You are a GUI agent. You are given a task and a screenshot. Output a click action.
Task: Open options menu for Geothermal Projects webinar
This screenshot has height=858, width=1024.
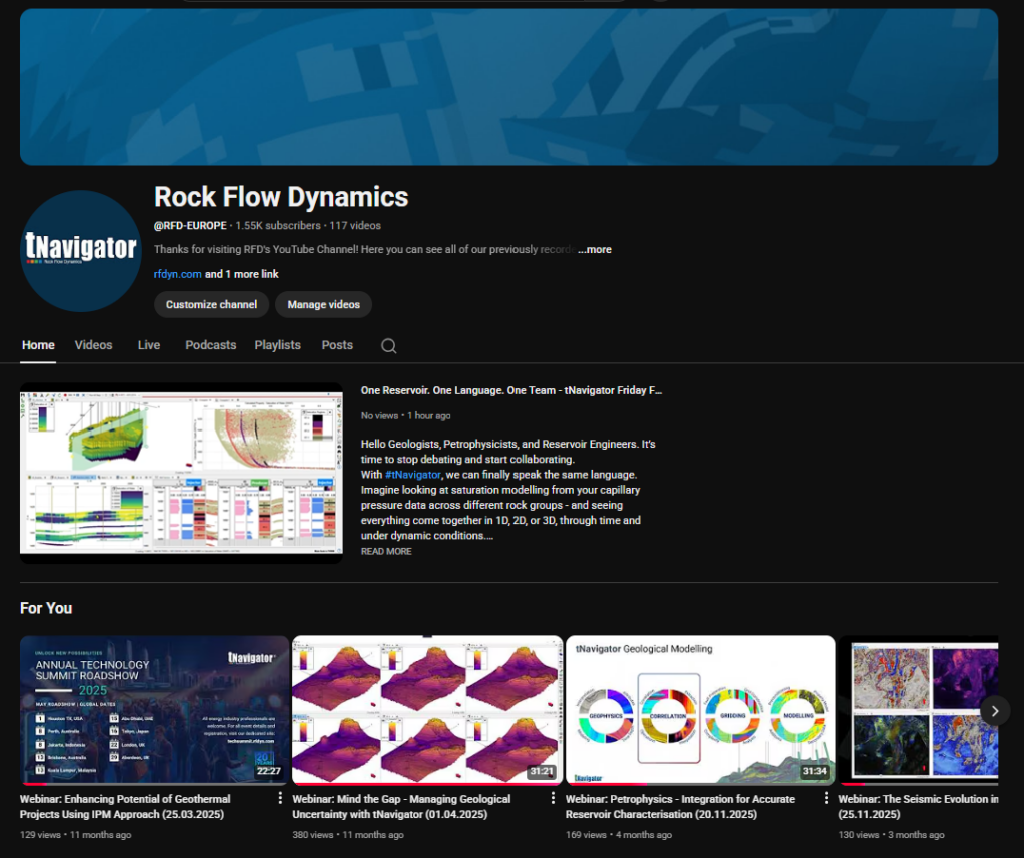280,798
